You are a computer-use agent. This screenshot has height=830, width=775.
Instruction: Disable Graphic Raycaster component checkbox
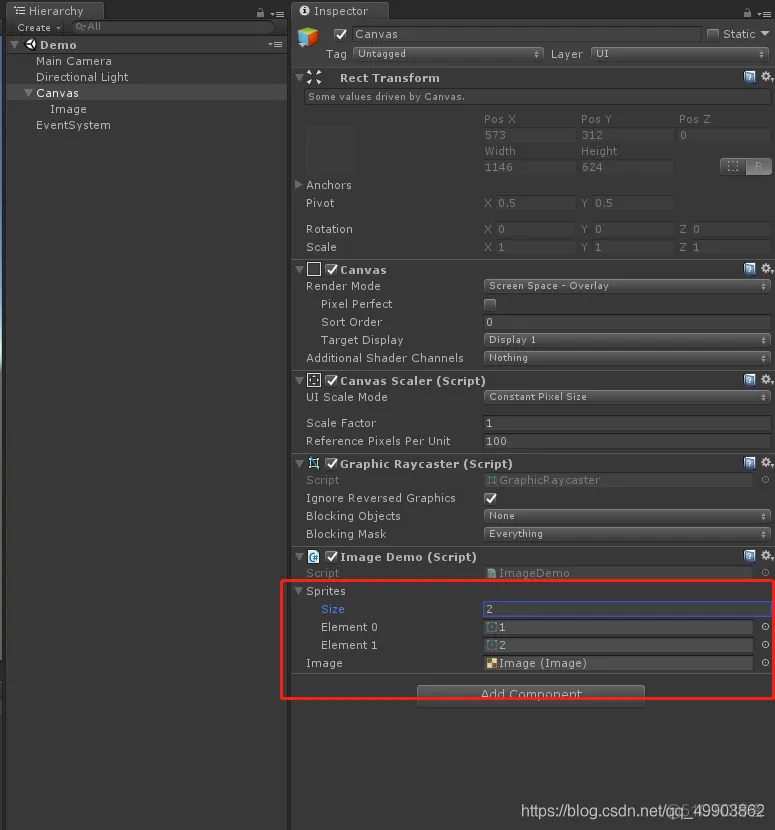[x=331, y=464]
